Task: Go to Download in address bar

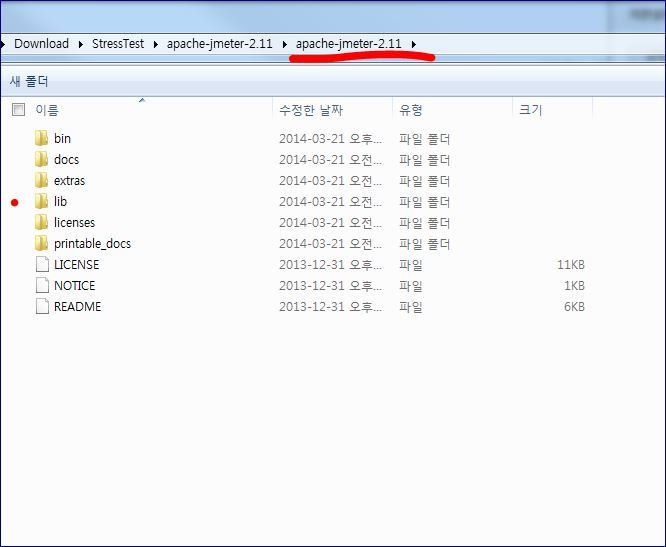Action: (x=41, y=44)
